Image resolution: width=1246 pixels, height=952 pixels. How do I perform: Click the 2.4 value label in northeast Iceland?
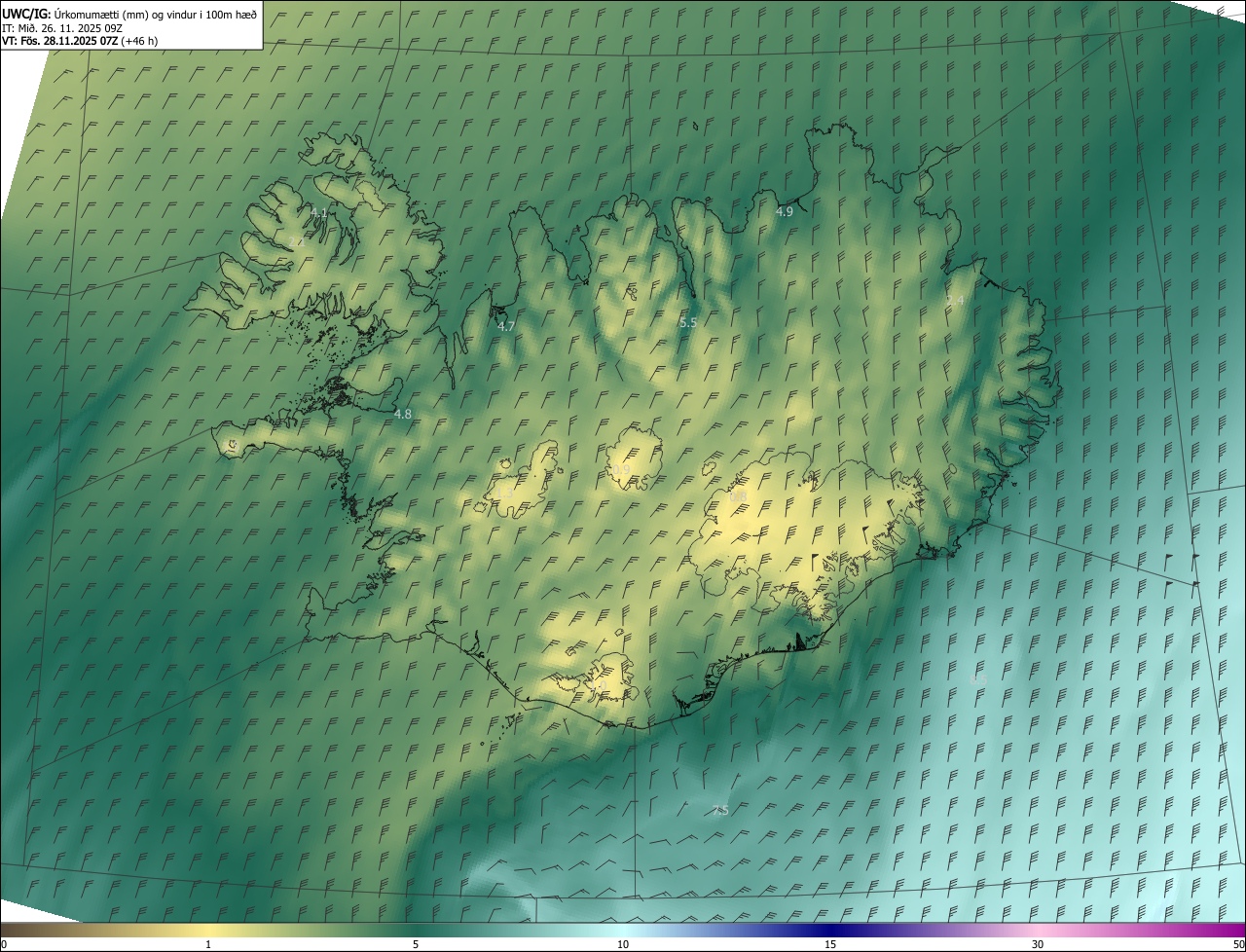tap(954, 300)
